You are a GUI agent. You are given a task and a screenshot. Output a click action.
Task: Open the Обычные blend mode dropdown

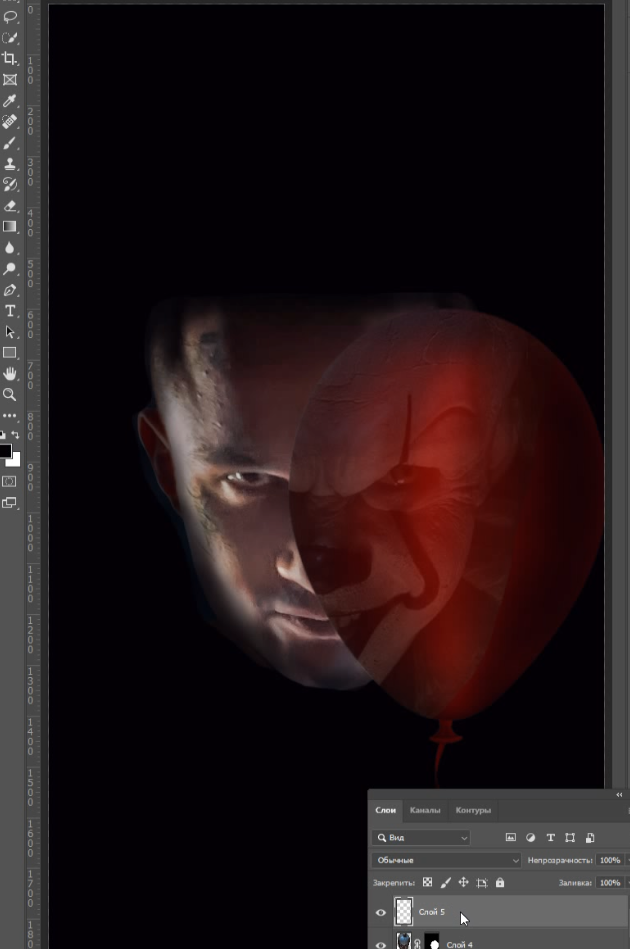(x=446, y=860)
